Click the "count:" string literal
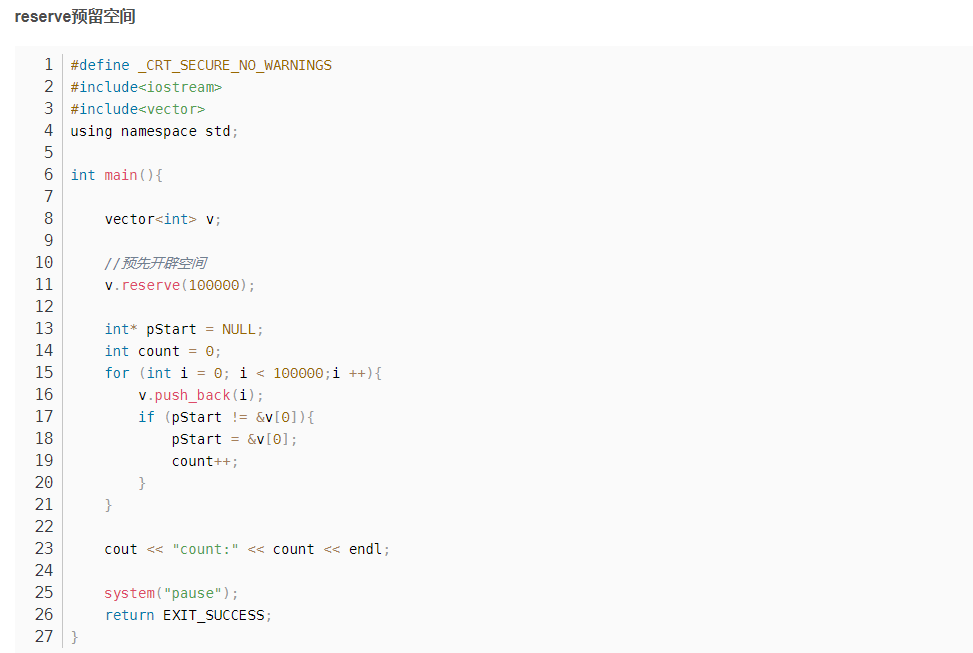The image size is (973, 653). pos(205,549)
